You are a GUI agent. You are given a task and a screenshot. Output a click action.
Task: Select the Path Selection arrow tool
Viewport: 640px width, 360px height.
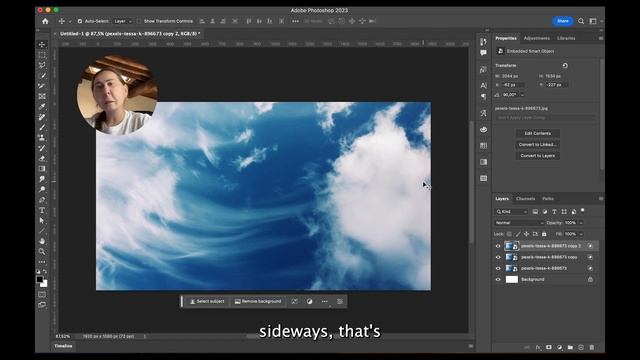42,220
